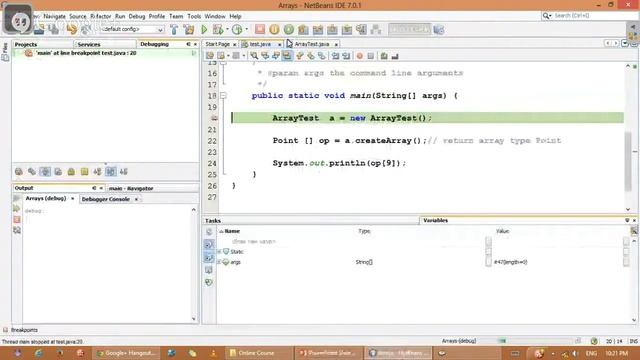Viewport: 640px width, 360px height.
Task: Open the Start Page tab
Action: (217, 44)
